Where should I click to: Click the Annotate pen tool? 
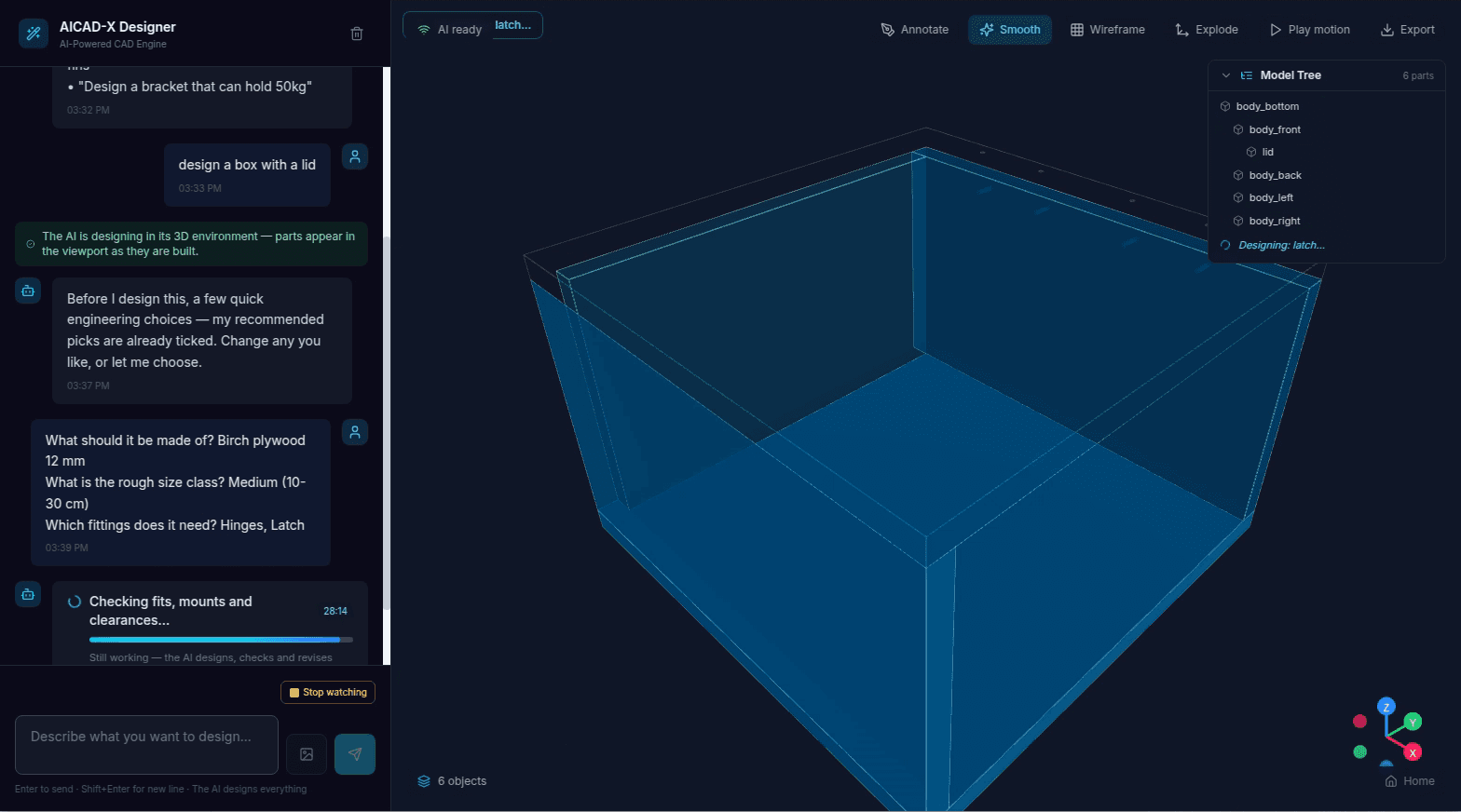[915, 30]
